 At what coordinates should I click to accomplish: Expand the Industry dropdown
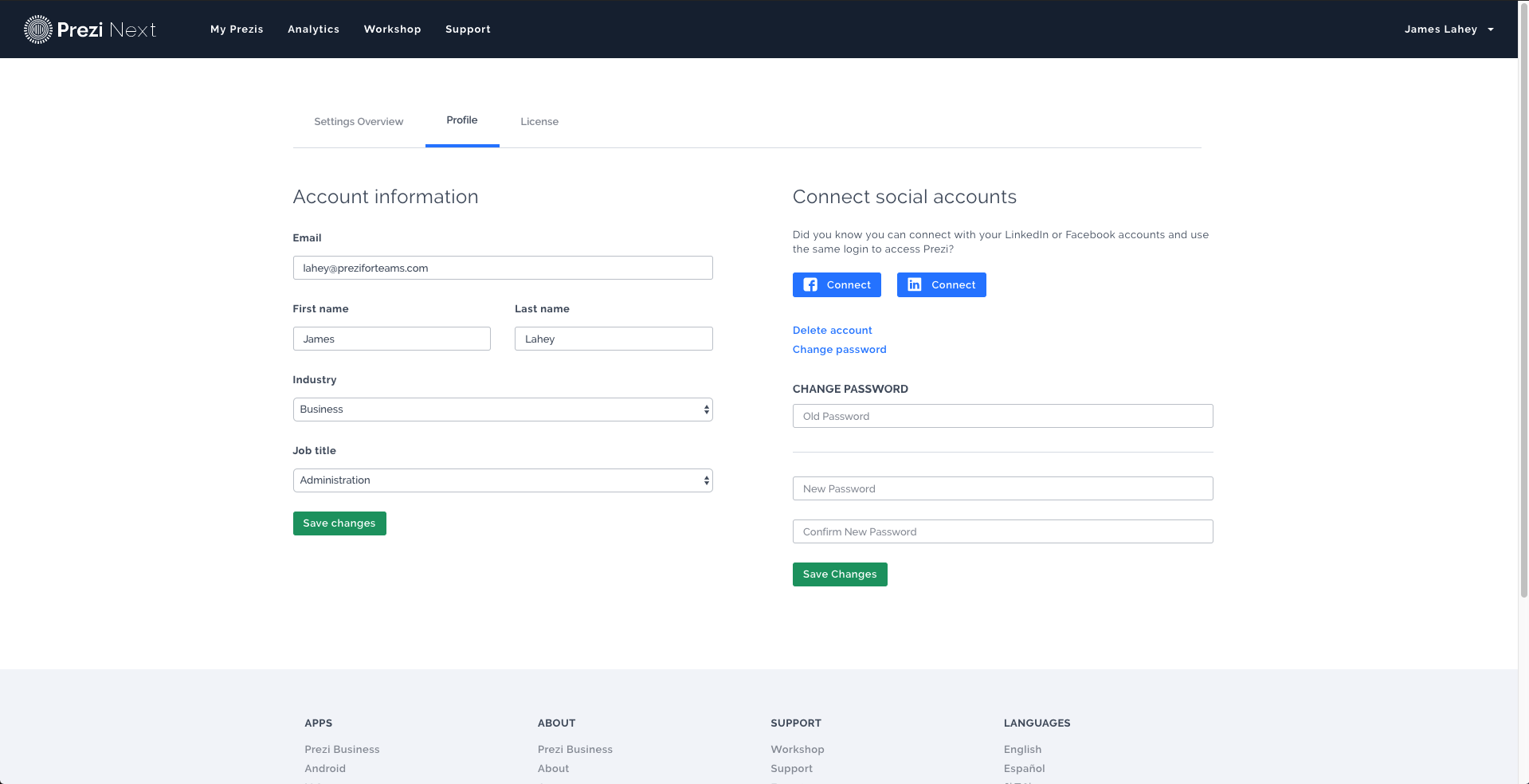point(502,410)
